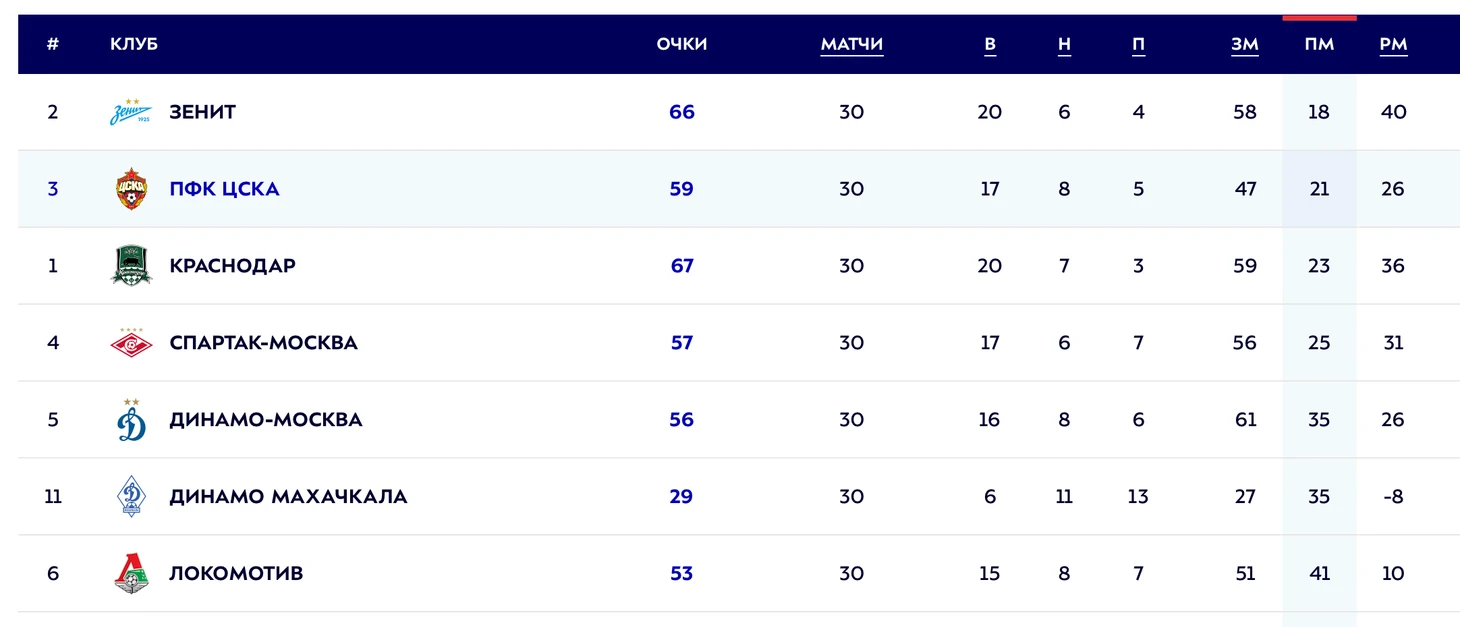Viewport: 1460px width, 627px height.
Task: Click the PFK CSKA club crest
Action: [x=131, y=189]
